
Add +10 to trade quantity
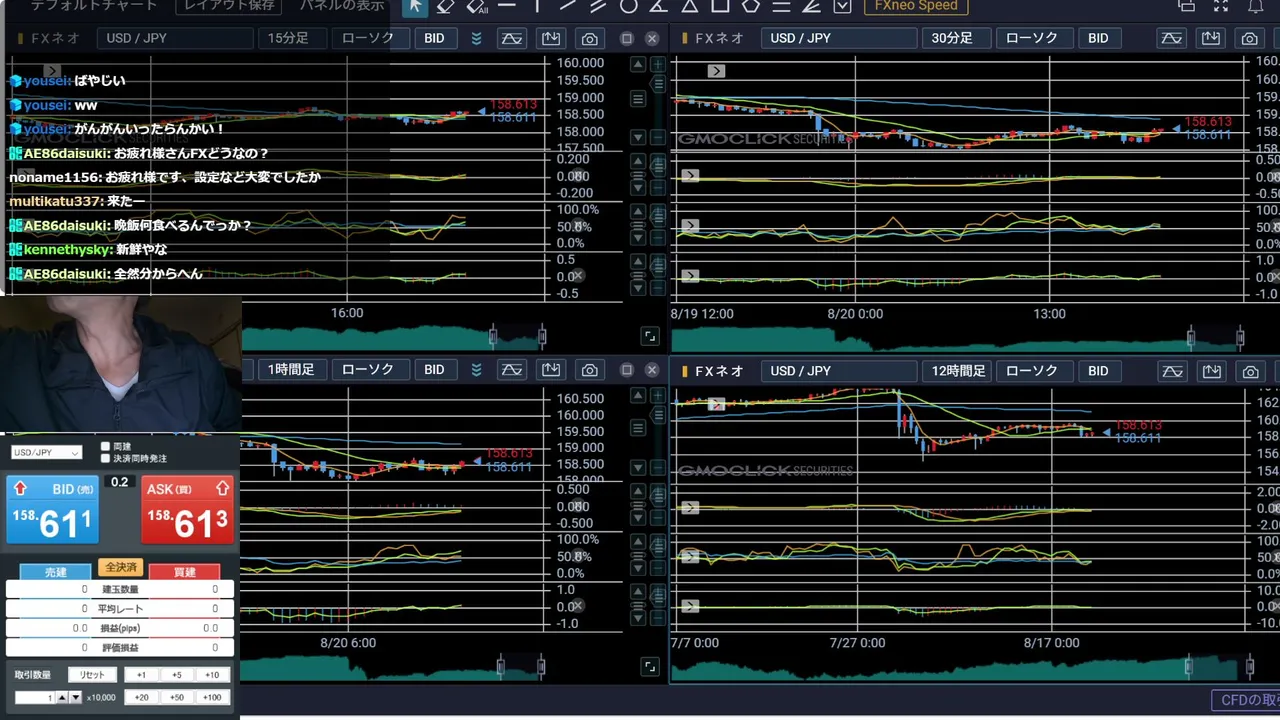point(211,675)
